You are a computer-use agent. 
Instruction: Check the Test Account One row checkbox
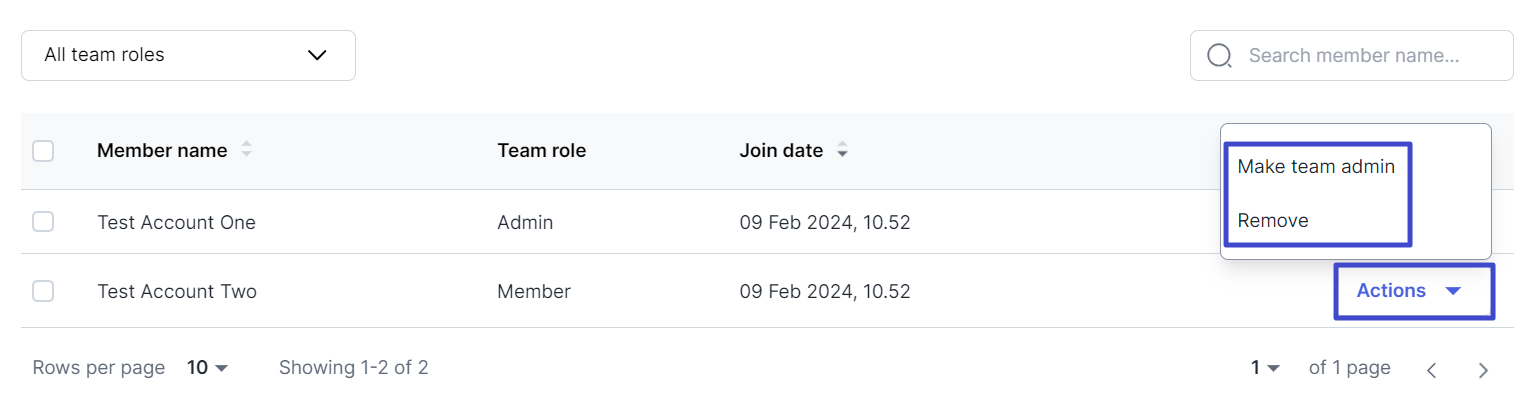coord(43,222)
